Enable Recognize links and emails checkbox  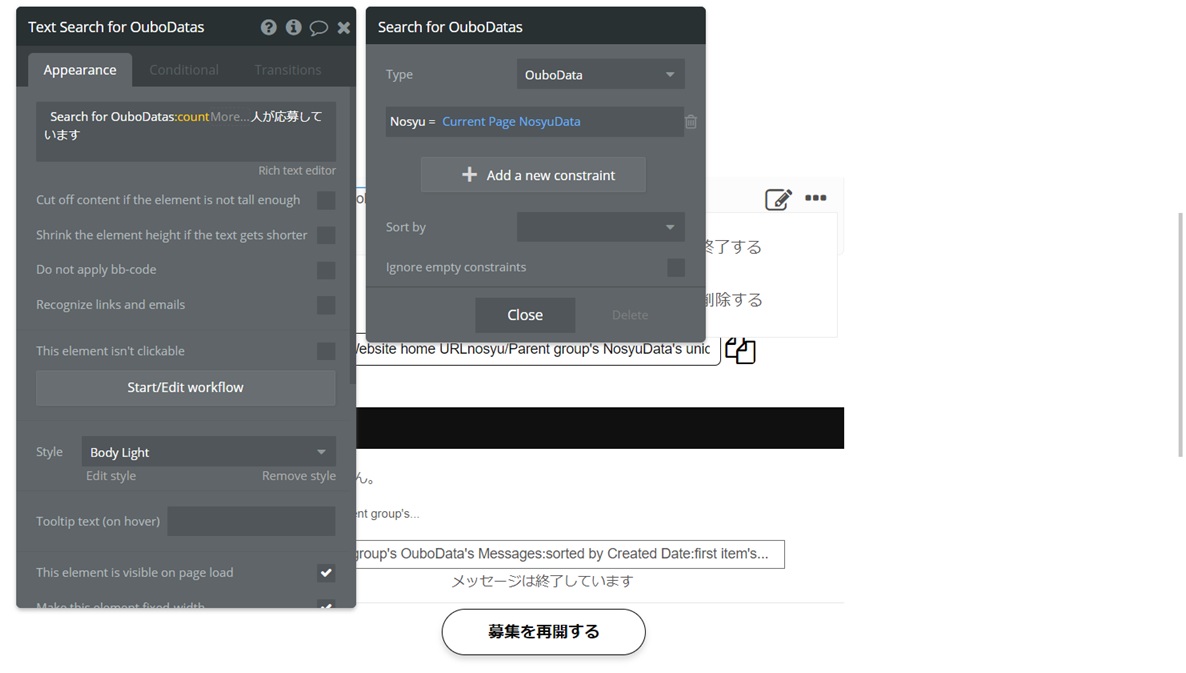[326, 305]
